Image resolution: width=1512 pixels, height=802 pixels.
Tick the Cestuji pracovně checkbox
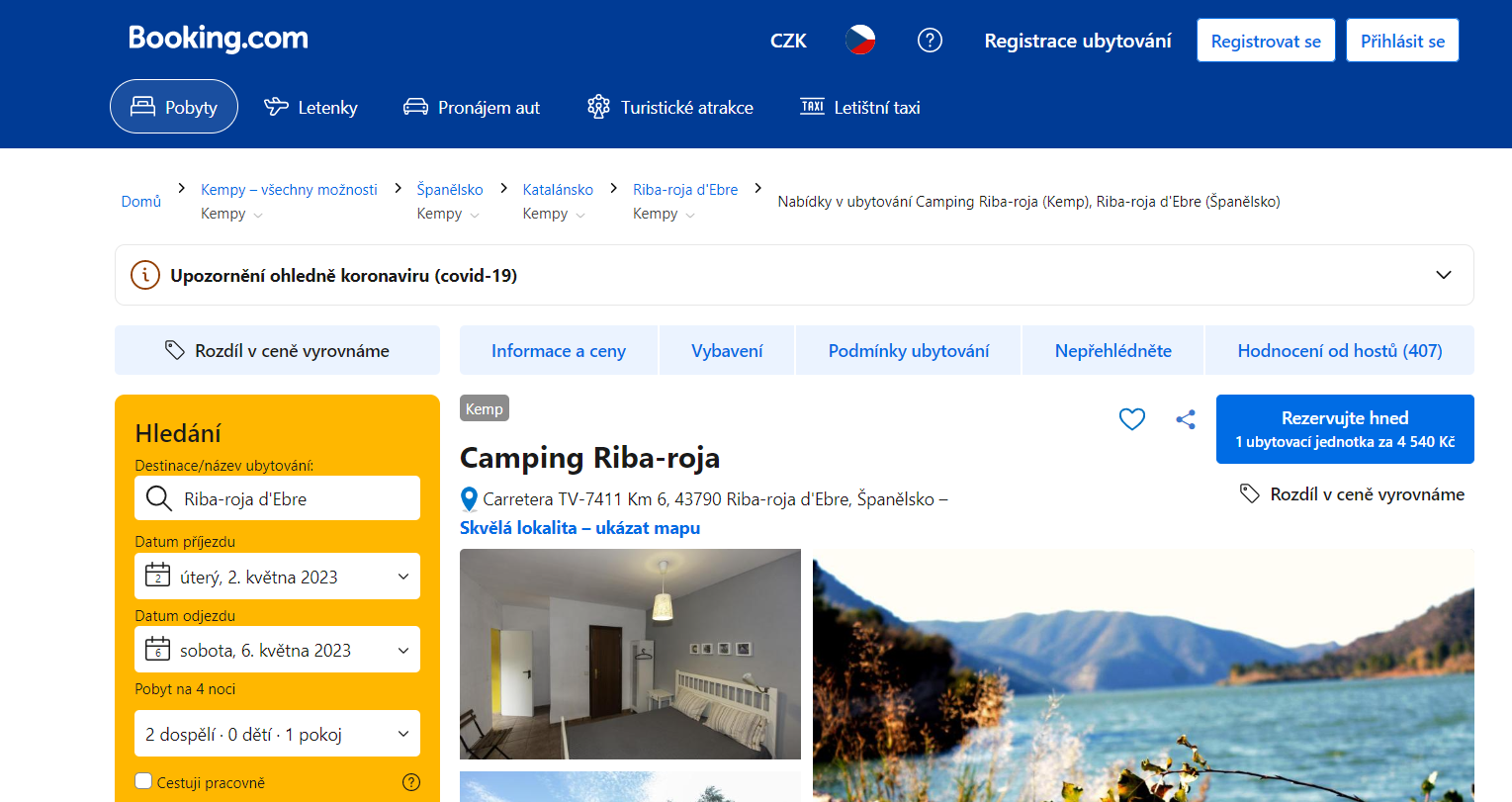click(143, 781)
